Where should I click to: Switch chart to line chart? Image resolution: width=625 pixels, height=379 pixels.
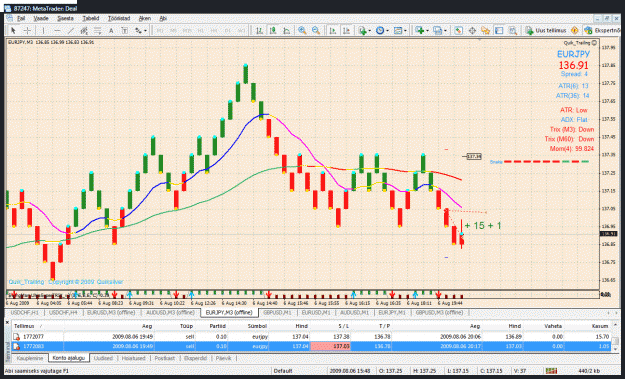point(287,30)
